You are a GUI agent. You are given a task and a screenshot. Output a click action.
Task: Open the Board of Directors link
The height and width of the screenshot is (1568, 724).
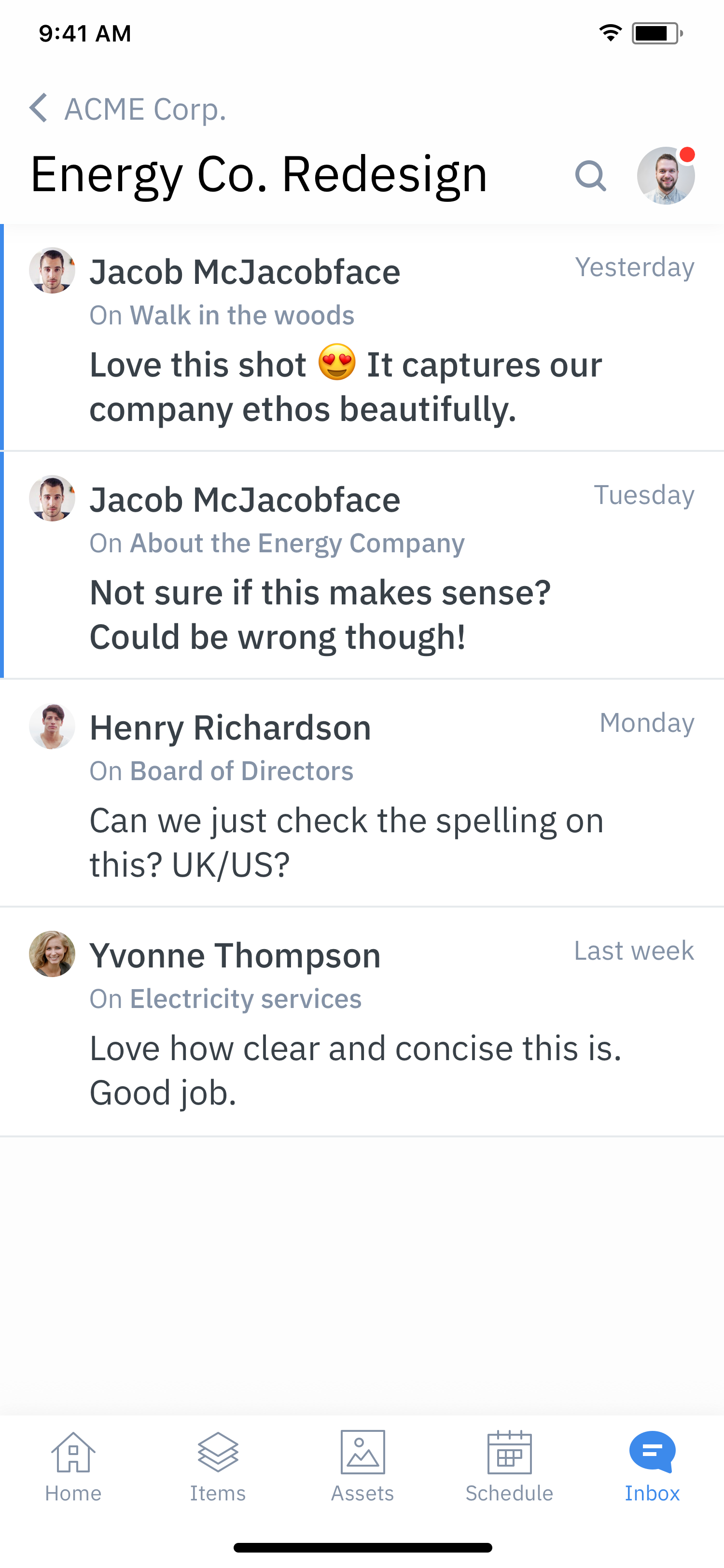tap(241, 771)
